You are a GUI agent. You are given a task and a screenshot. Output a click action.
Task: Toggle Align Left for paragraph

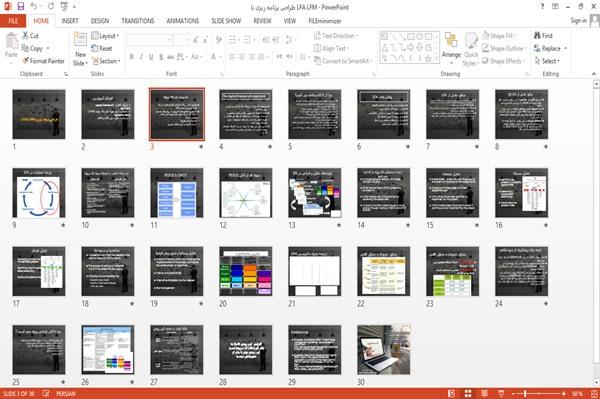coord(232,57)
